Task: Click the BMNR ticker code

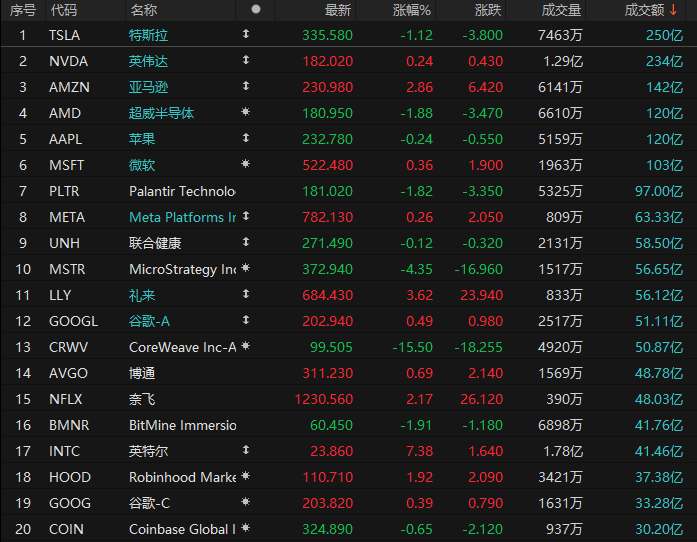Action: [69, 426]
